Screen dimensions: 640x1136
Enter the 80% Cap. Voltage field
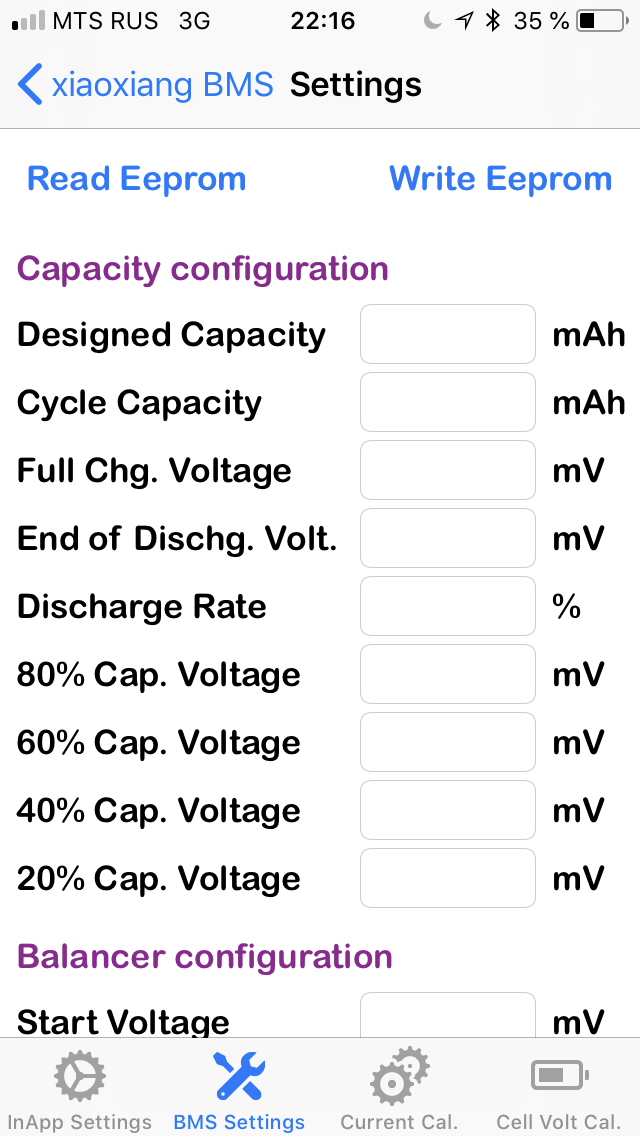(447, 674)
